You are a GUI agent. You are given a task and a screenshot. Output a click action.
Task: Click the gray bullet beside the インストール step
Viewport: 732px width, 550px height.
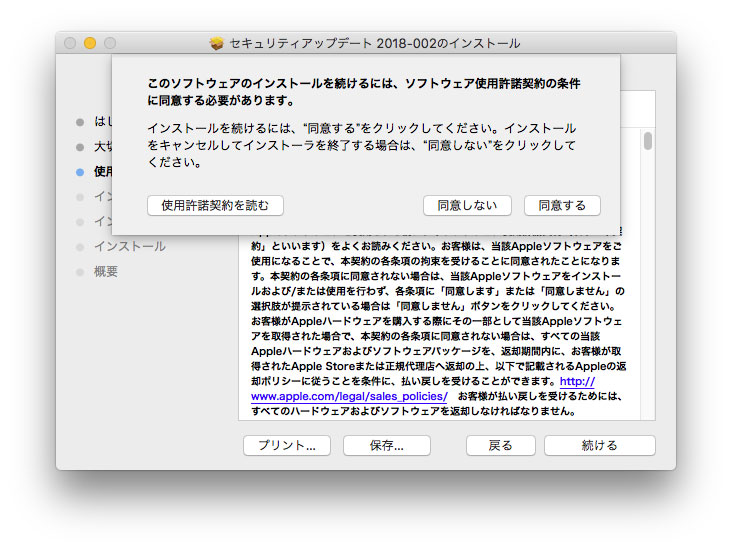[80, 247]
